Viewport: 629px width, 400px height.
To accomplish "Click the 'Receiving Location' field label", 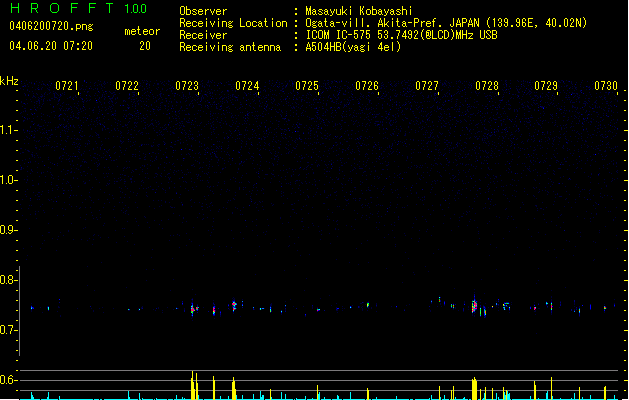I will click(233, 23).
